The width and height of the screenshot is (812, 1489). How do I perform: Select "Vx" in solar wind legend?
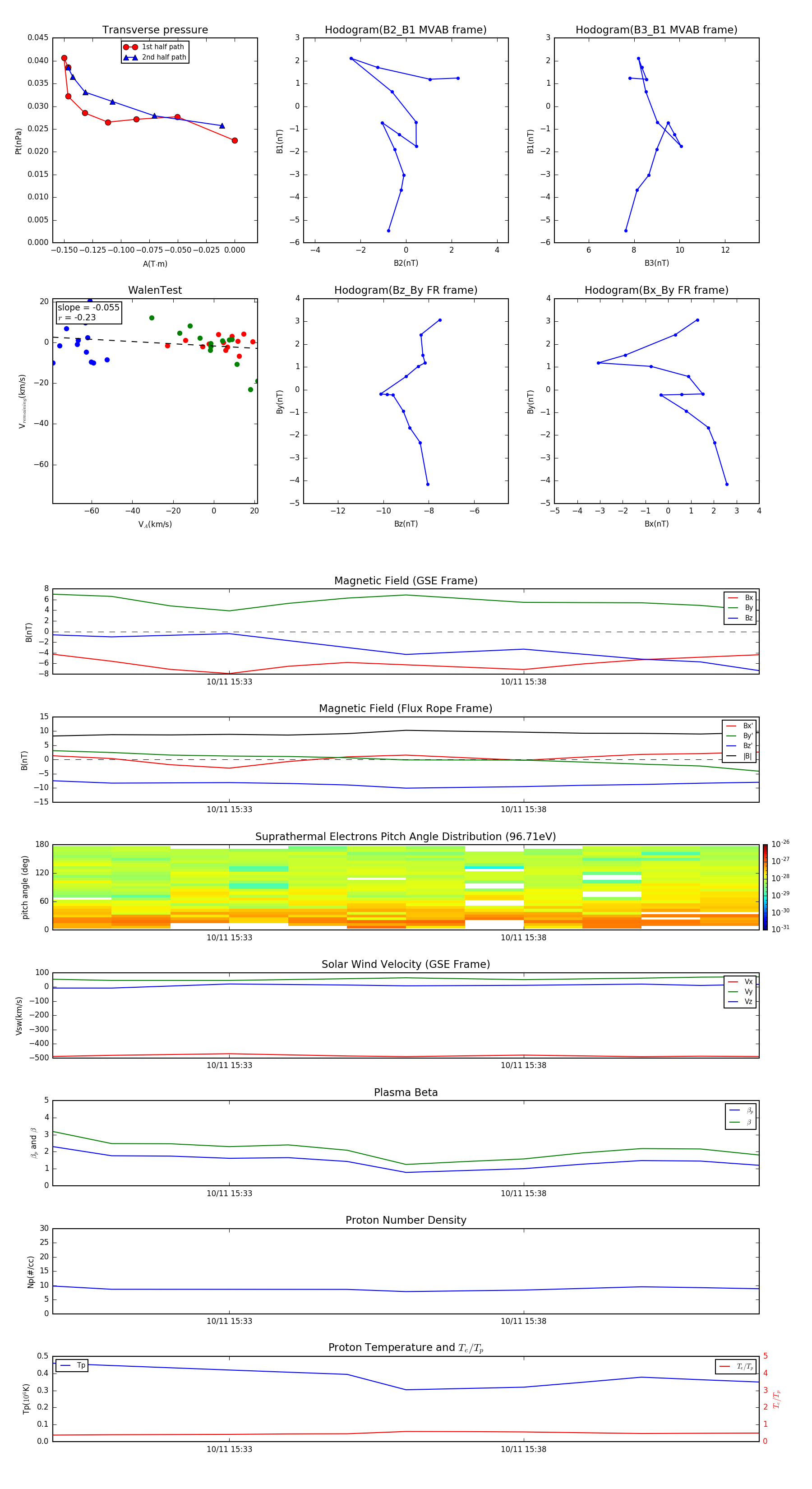(x=740, y=981)
